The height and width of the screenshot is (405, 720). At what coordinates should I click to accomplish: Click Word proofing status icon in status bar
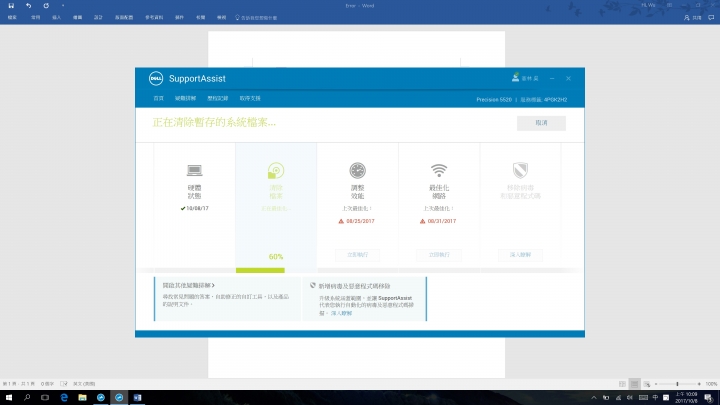click(64, 384)
